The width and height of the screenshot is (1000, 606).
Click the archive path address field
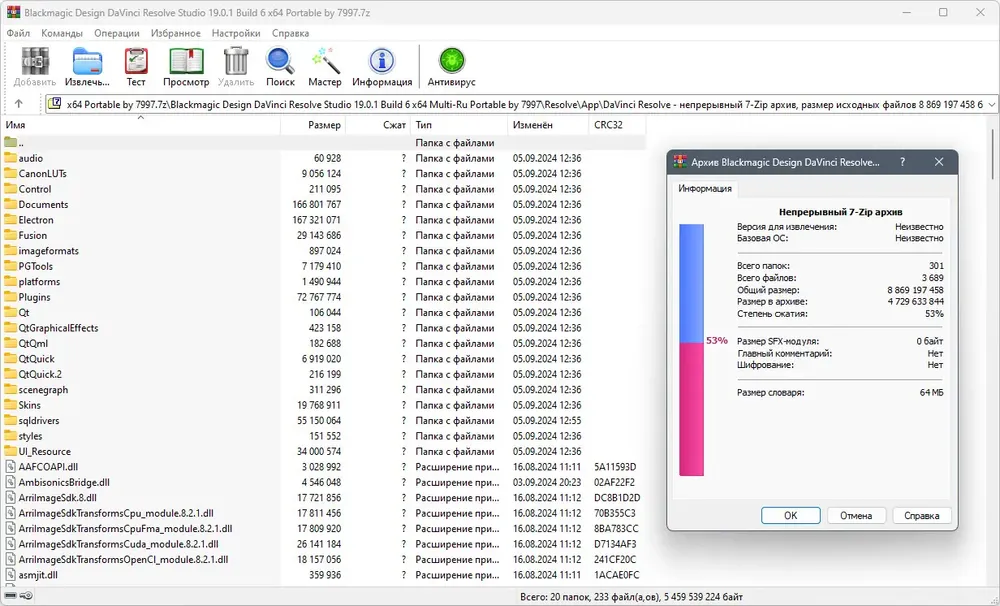pos(521,104)
